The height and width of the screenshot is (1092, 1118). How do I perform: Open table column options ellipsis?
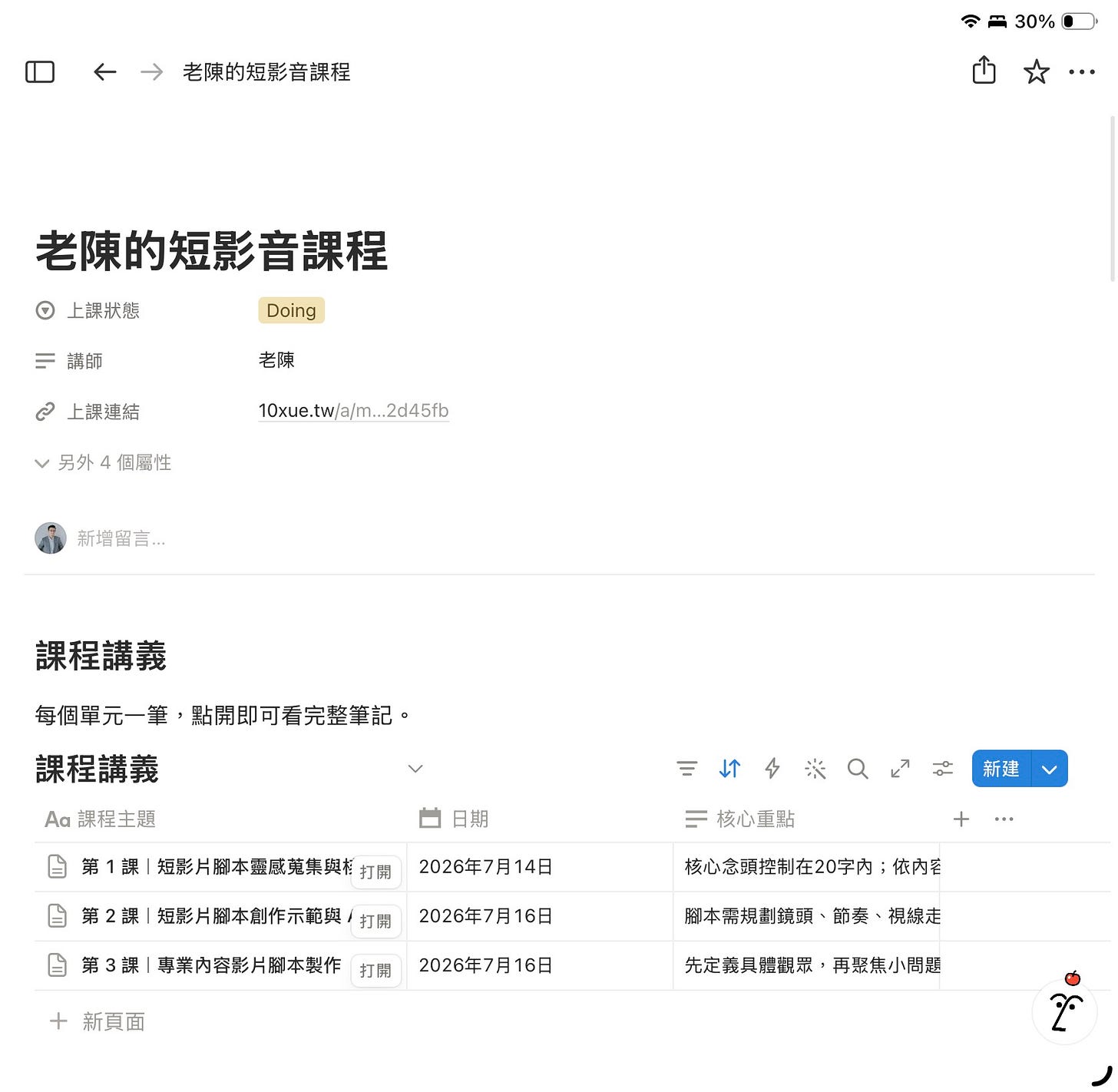click(x=1004, y=819)
